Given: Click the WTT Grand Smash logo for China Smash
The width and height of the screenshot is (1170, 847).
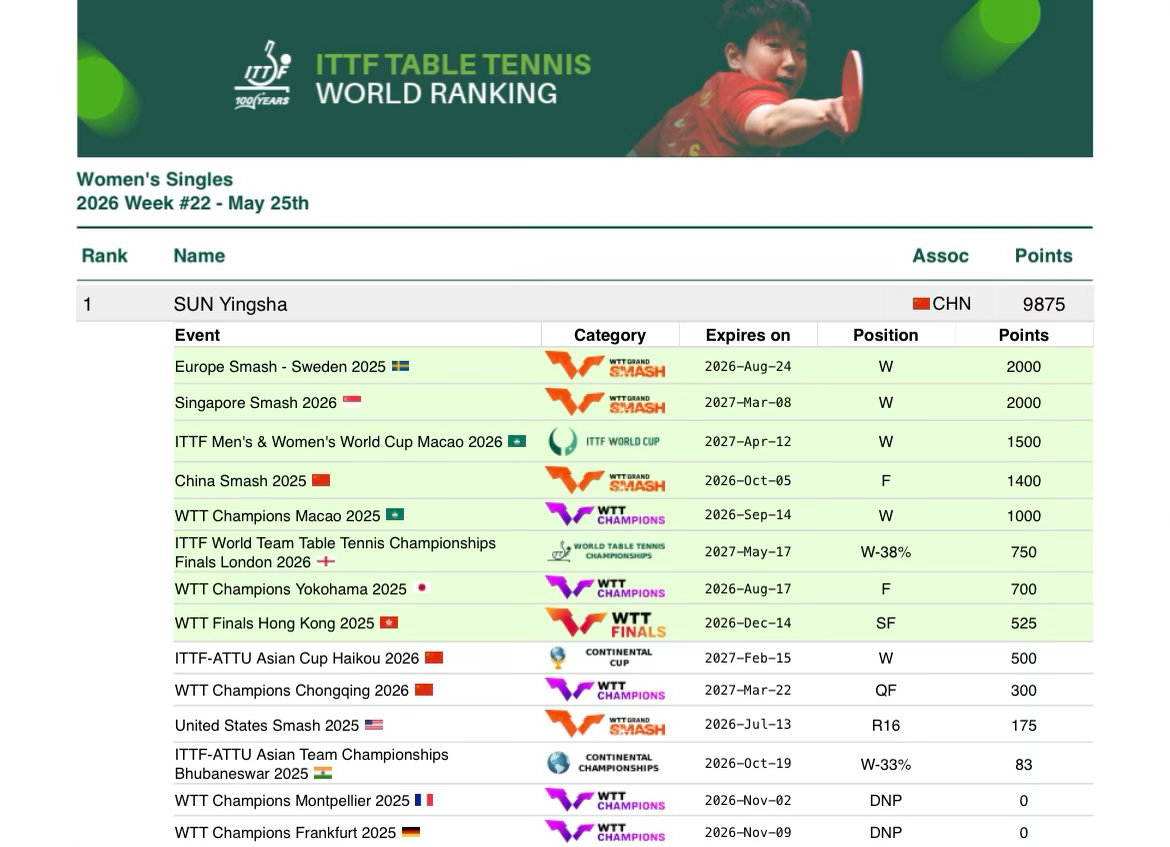Looking at the screenshot, I should coord(605,481).
